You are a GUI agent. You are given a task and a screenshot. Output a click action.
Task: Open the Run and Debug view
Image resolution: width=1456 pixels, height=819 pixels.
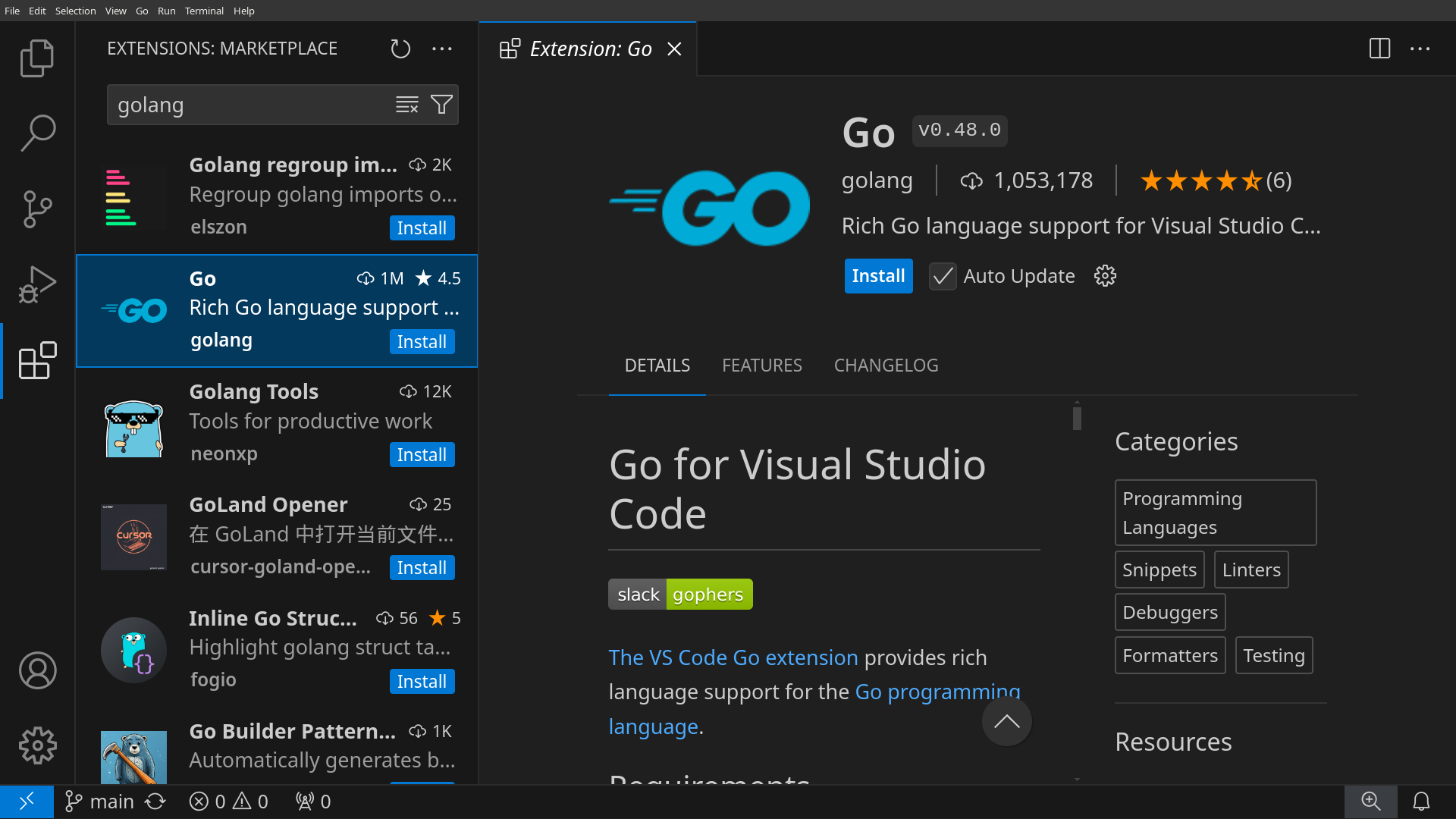37,284
